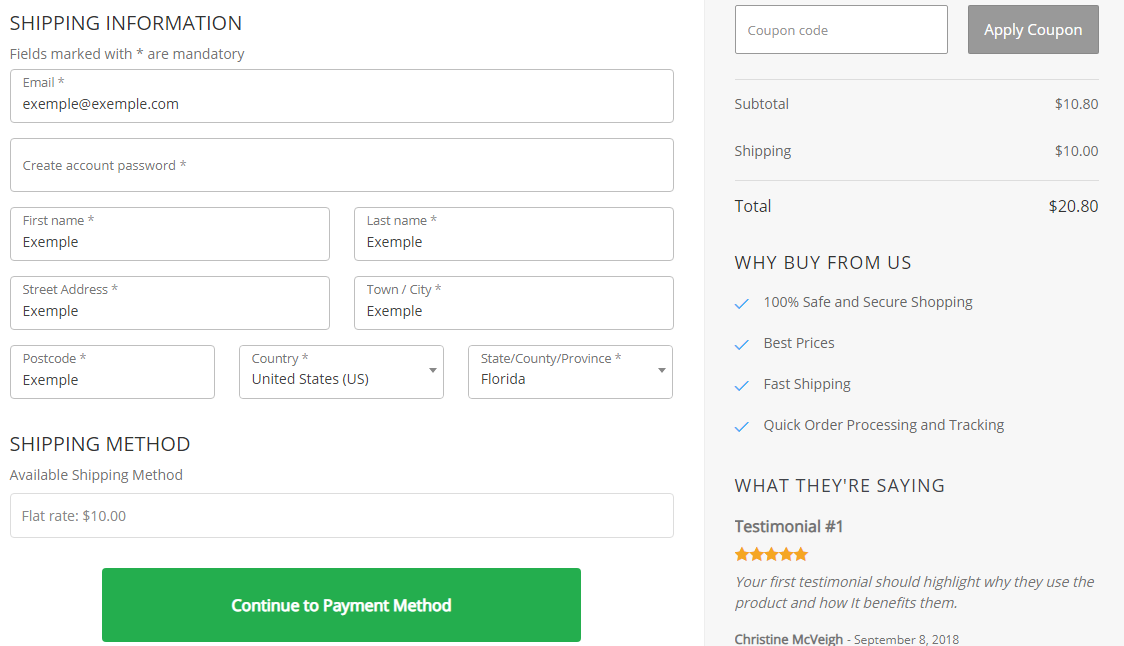This screenshot has width=1124, height=646.
Task: Click the Postcode field
Action: [112, 371]
